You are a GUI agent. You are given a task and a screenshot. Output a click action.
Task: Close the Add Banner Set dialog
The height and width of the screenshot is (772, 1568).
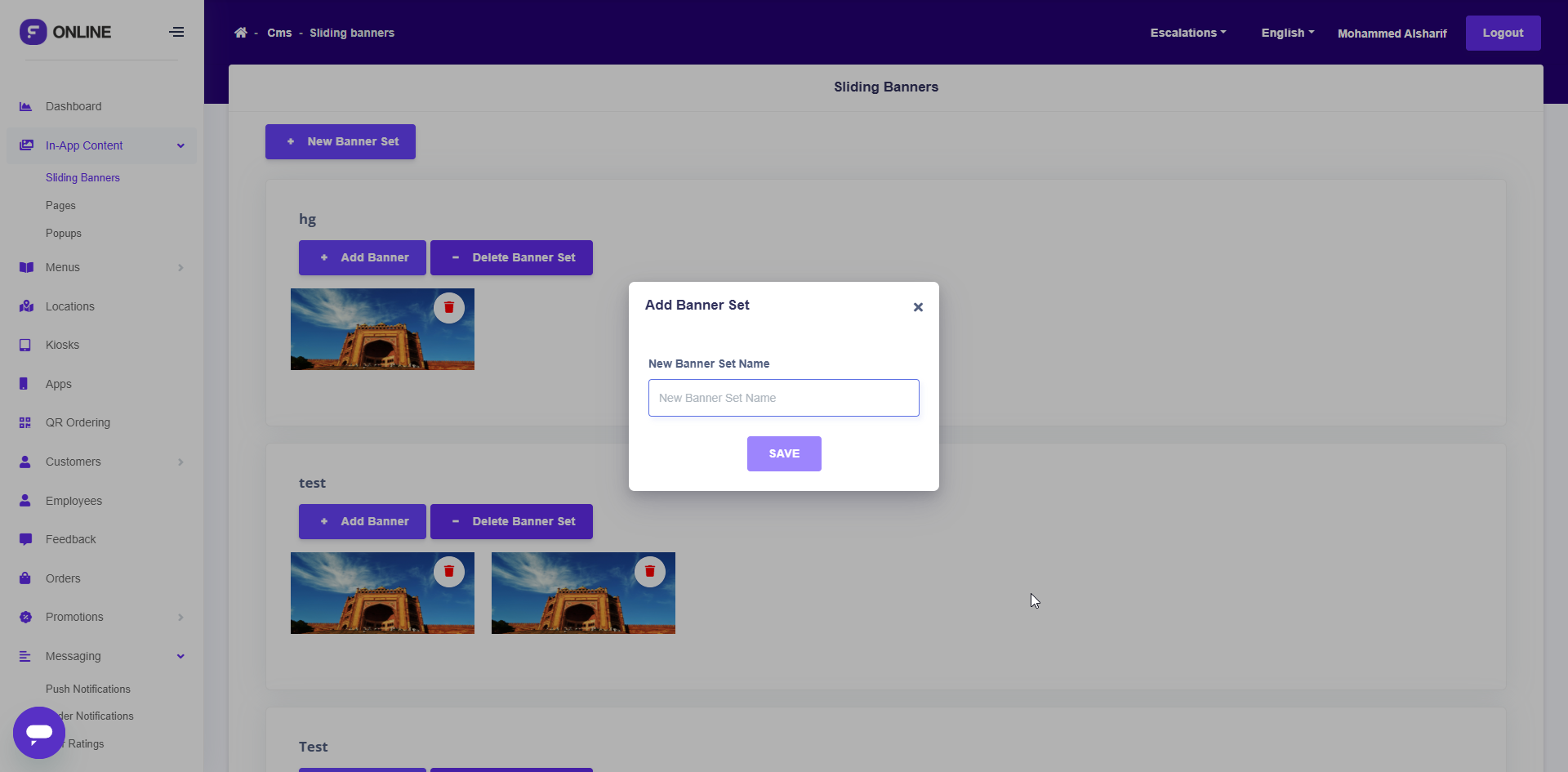pos(918,307)
